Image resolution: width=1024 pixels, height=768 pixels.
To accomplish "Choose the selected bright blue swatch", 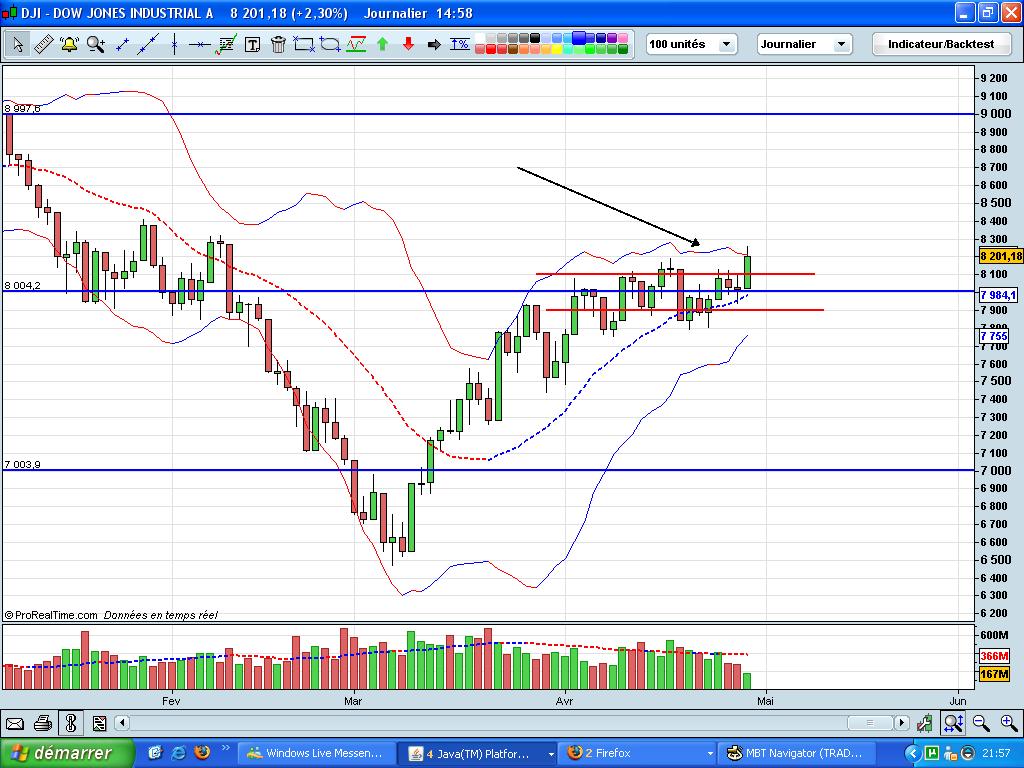I will point(579,38).
